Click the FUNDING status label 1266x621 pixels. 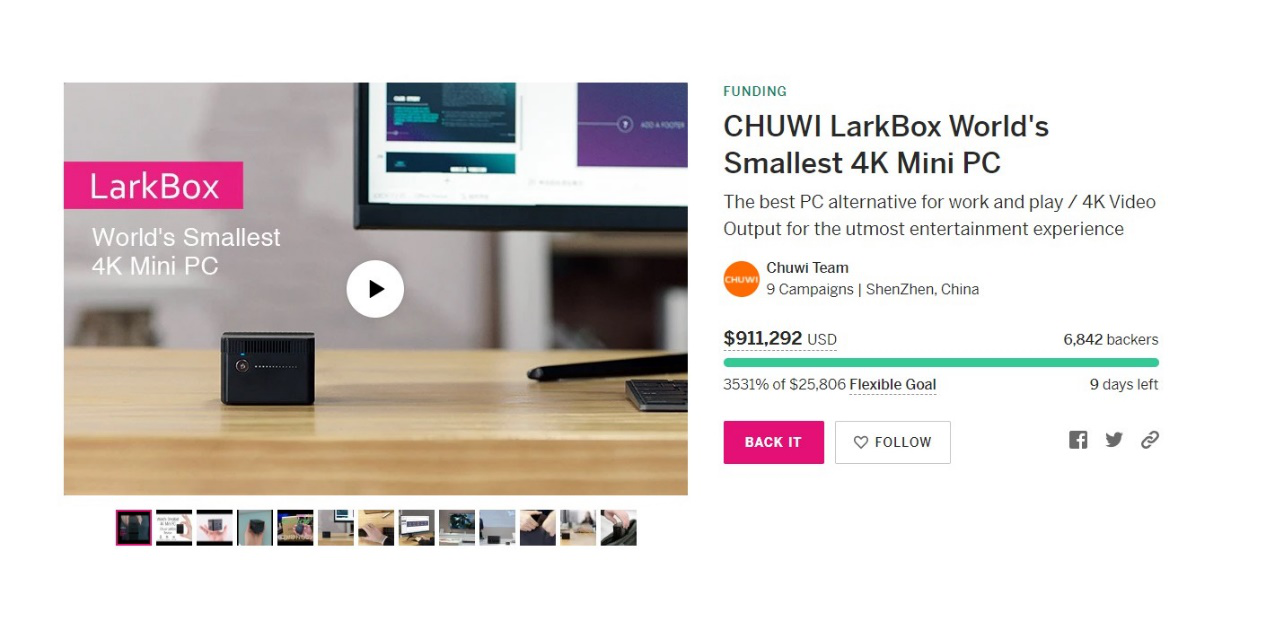pyautogui.click(x=755, y=91)
